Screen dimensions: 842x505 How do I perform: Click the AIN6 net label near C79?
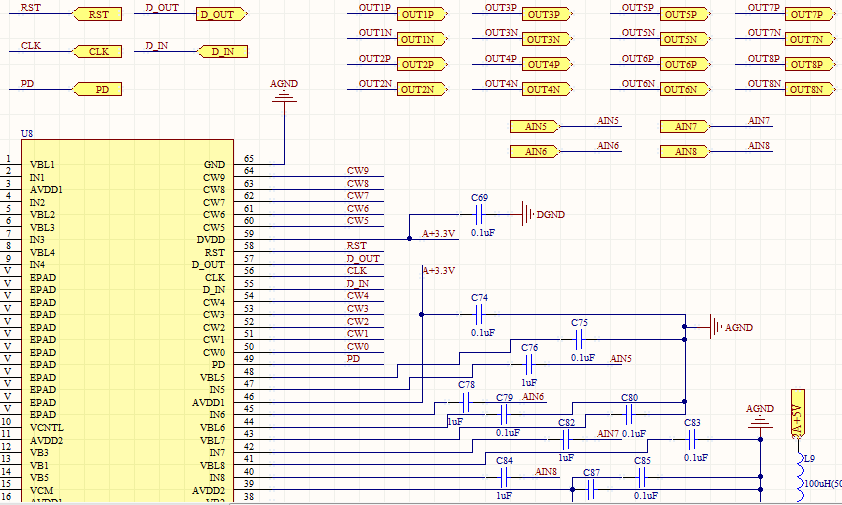pyautogui.click(x=533, y=396)
